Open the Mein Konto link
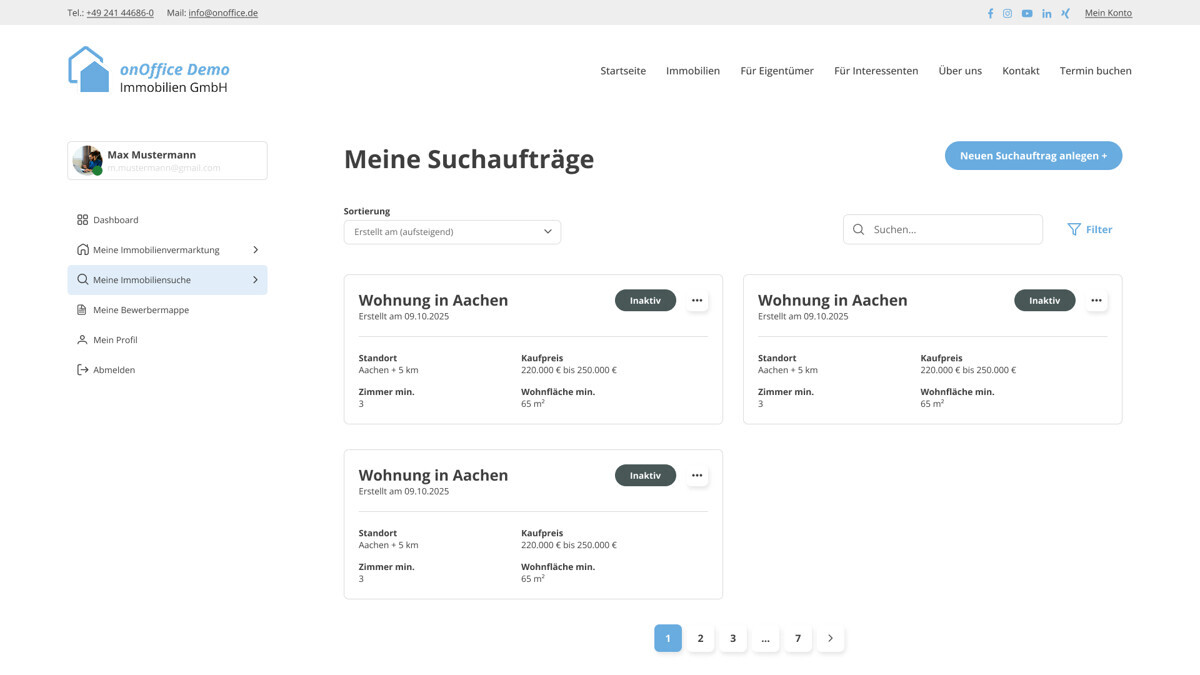This screenshot has width=1200, height=675. tap(1108, 13)
